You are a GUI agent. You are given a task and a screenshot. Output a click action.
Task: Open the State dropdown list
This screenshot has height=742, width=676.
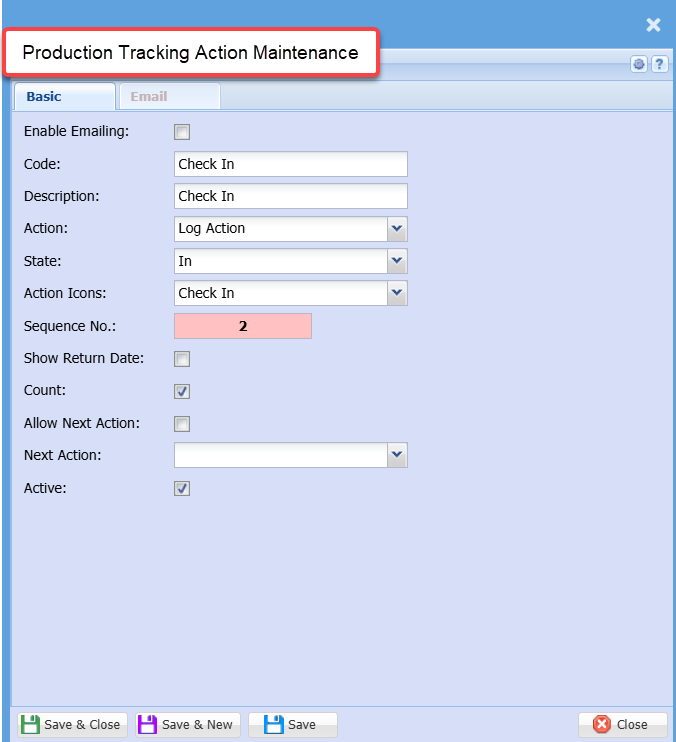(397, 261)
